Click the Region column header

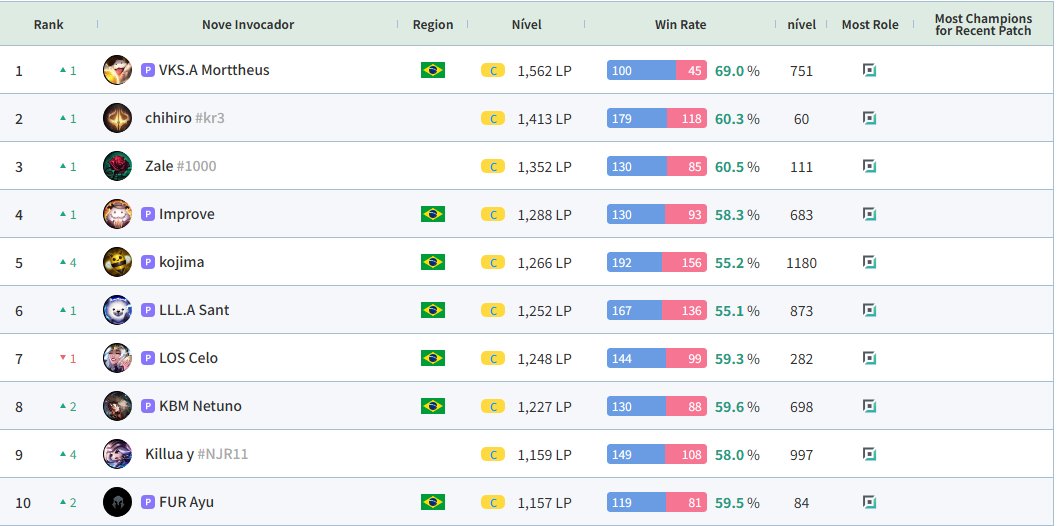point(433,24)
